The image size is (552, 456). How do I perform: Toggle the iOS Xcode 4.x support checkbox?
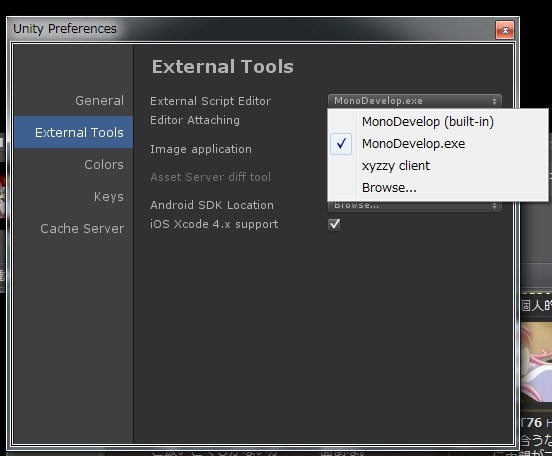[x=334, y=224]
